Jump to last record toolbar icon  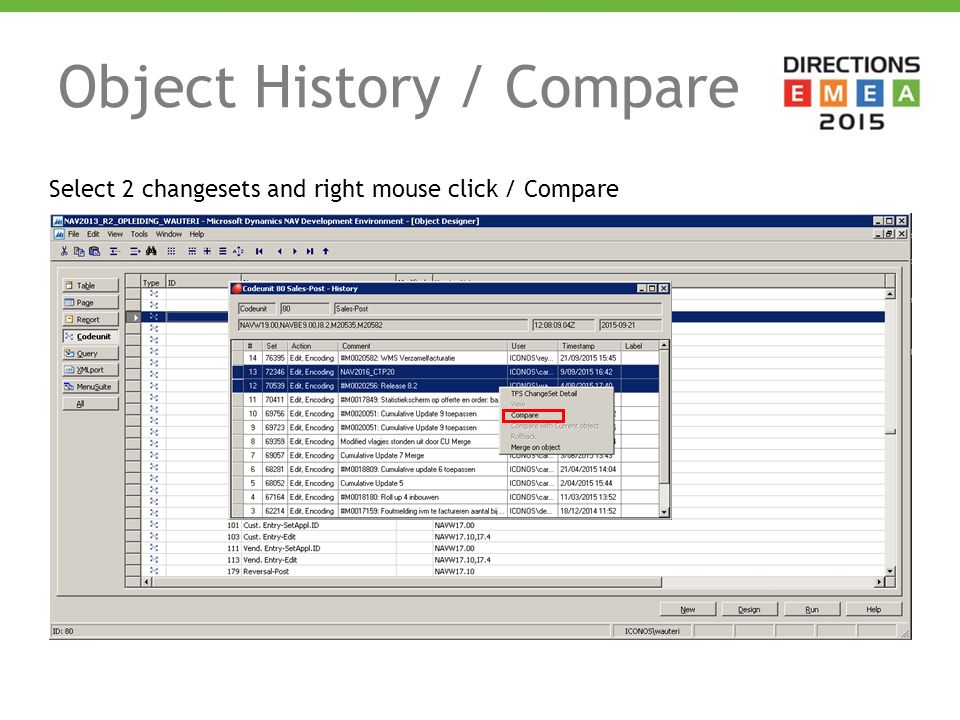pyautogui.click(x=310, y=251)
